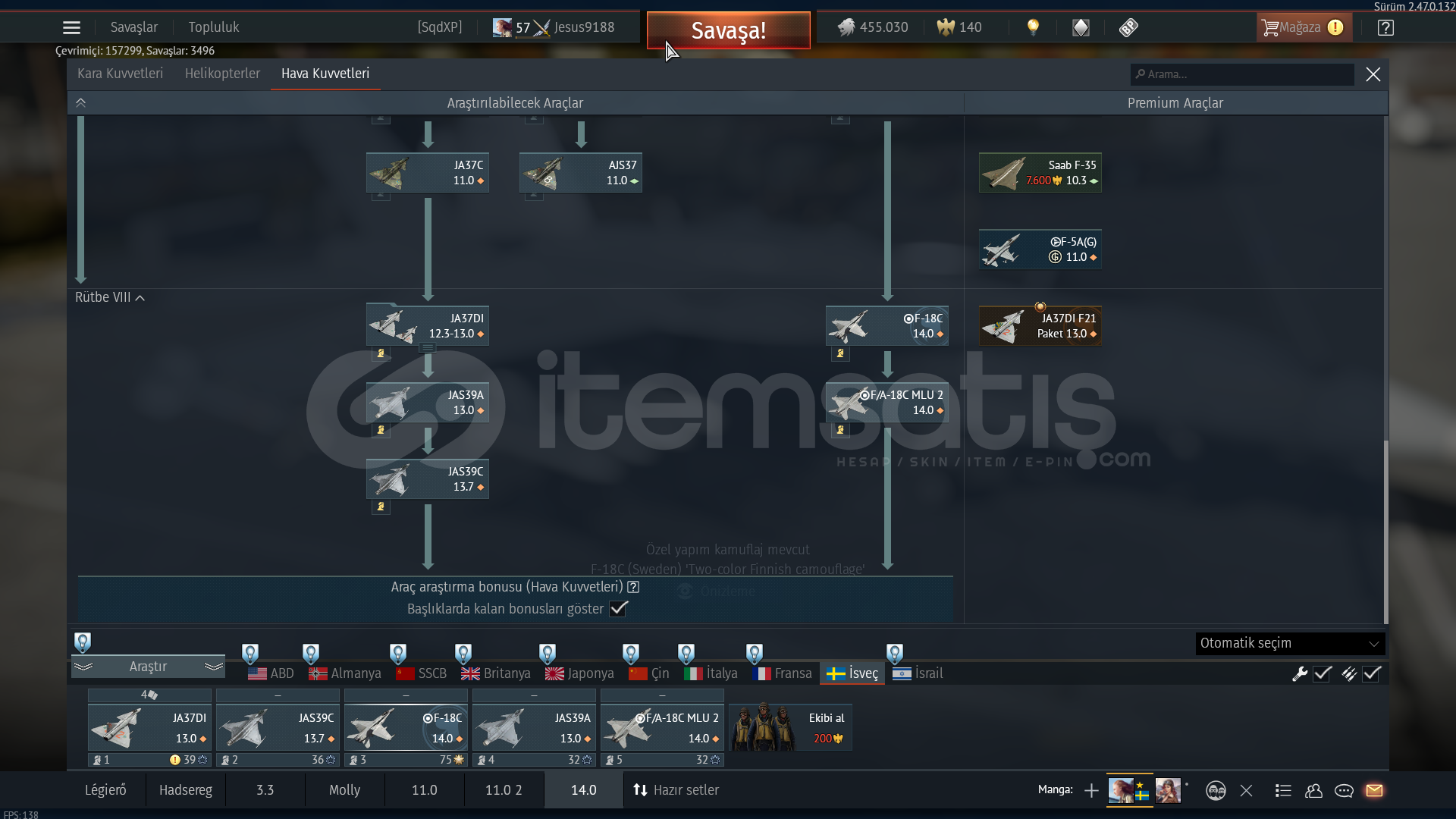This screenshot has height=819, width=1456.
Task: Click the bonus marker above Japonya flag
Action: pyautogui.click(x=548, y=653)
